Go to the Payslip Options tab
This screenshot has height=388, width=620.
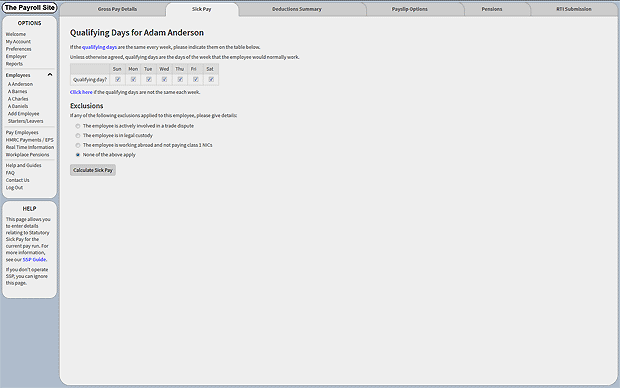coord(410,9)
